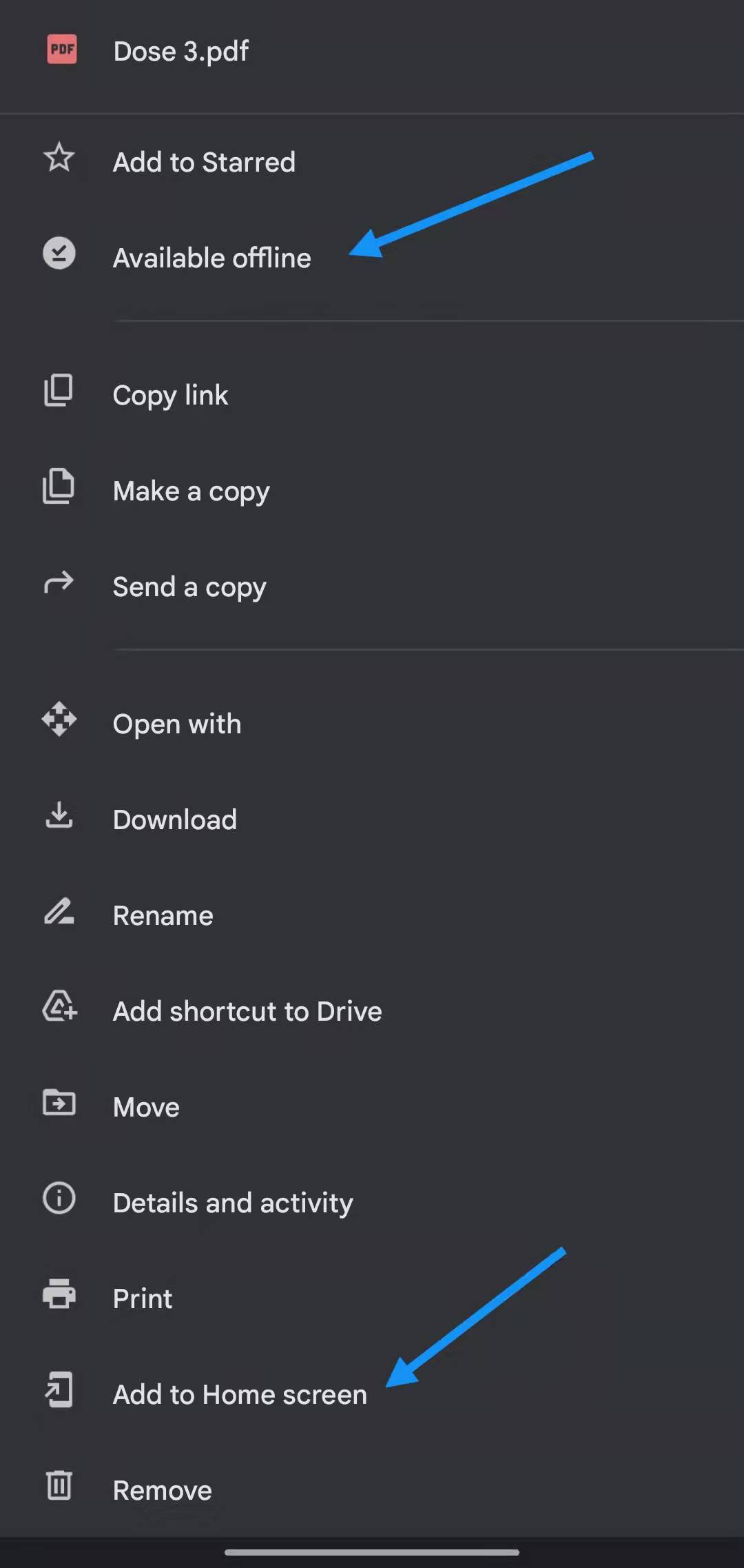Viewport: 744px width, 1568px height.
Task: Tap the Move folder icon
Action: 59,1102
